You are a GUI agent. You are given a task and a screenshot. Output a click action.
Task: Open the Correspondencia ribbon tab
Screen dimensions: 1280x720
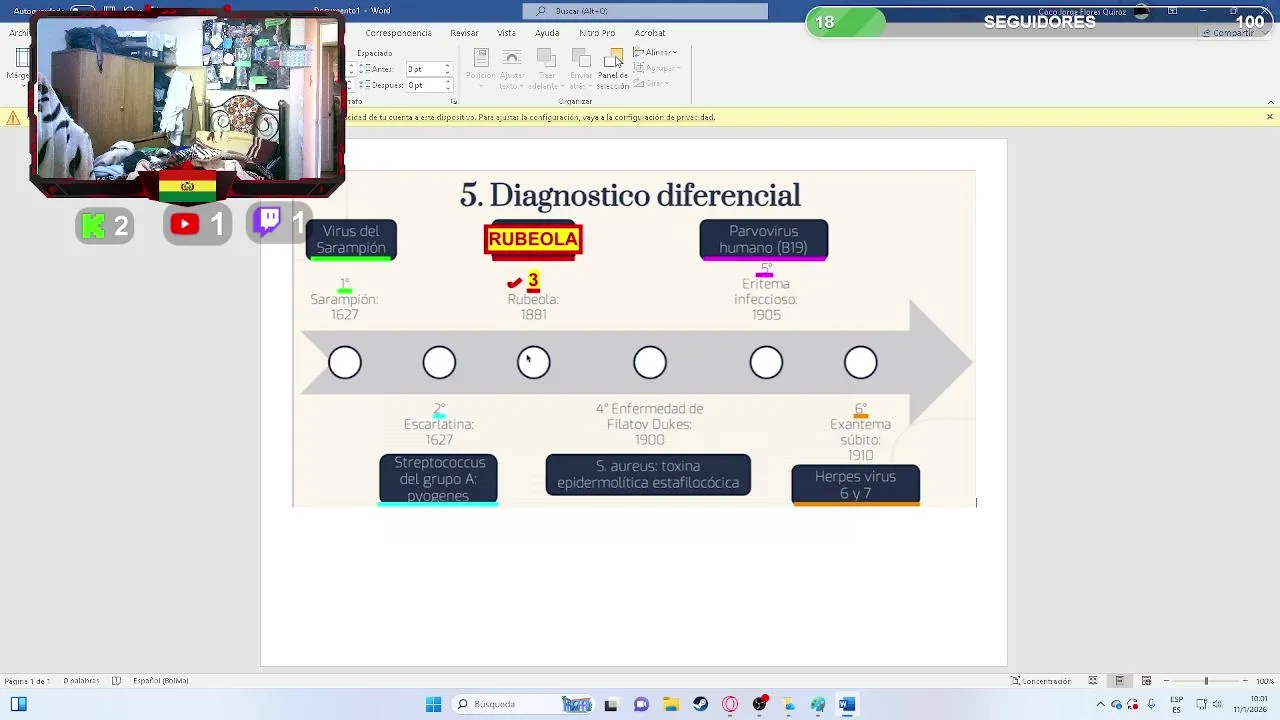(x=398, y=33)
